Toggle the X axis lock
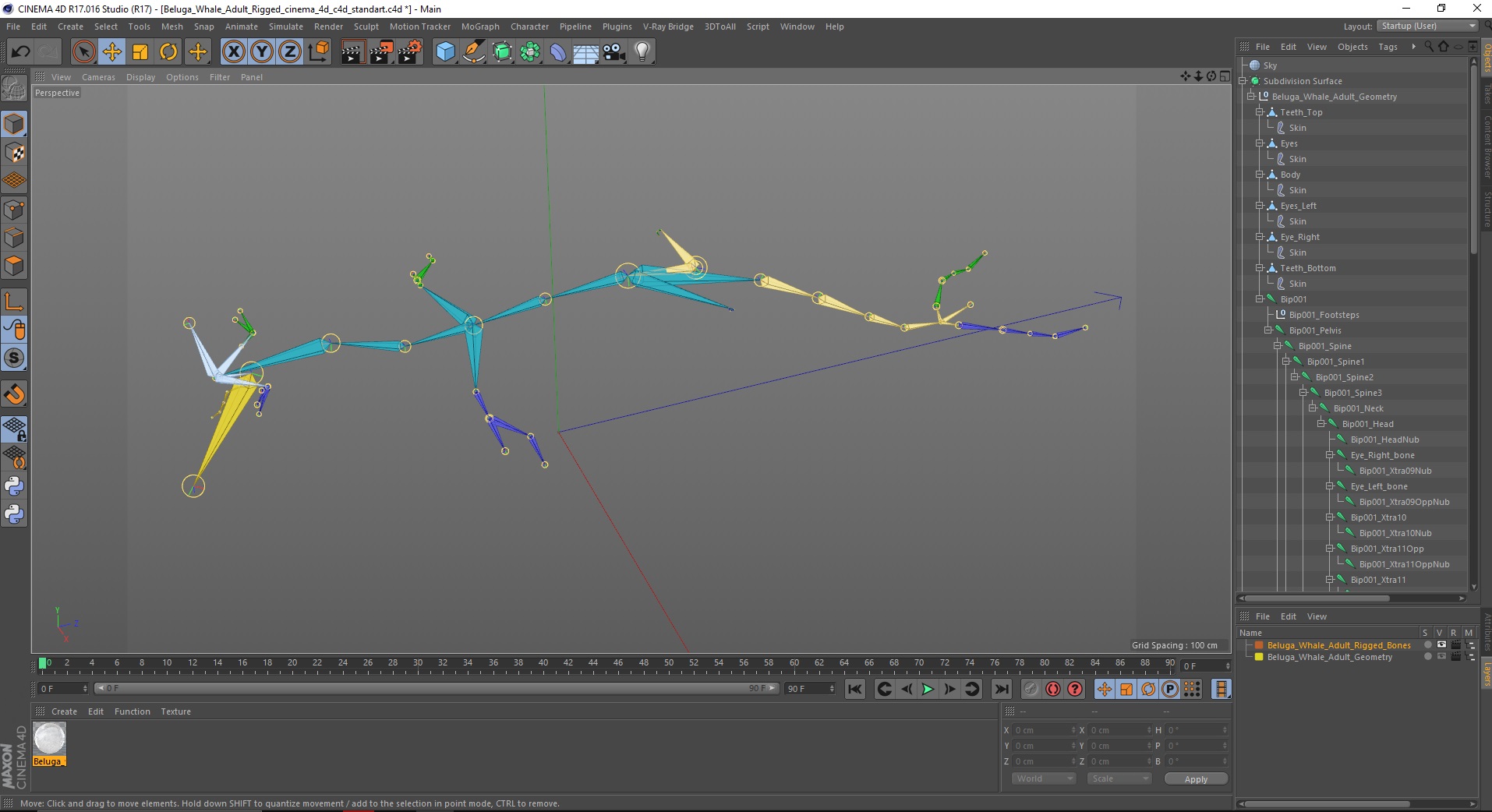 click(233, 52)
